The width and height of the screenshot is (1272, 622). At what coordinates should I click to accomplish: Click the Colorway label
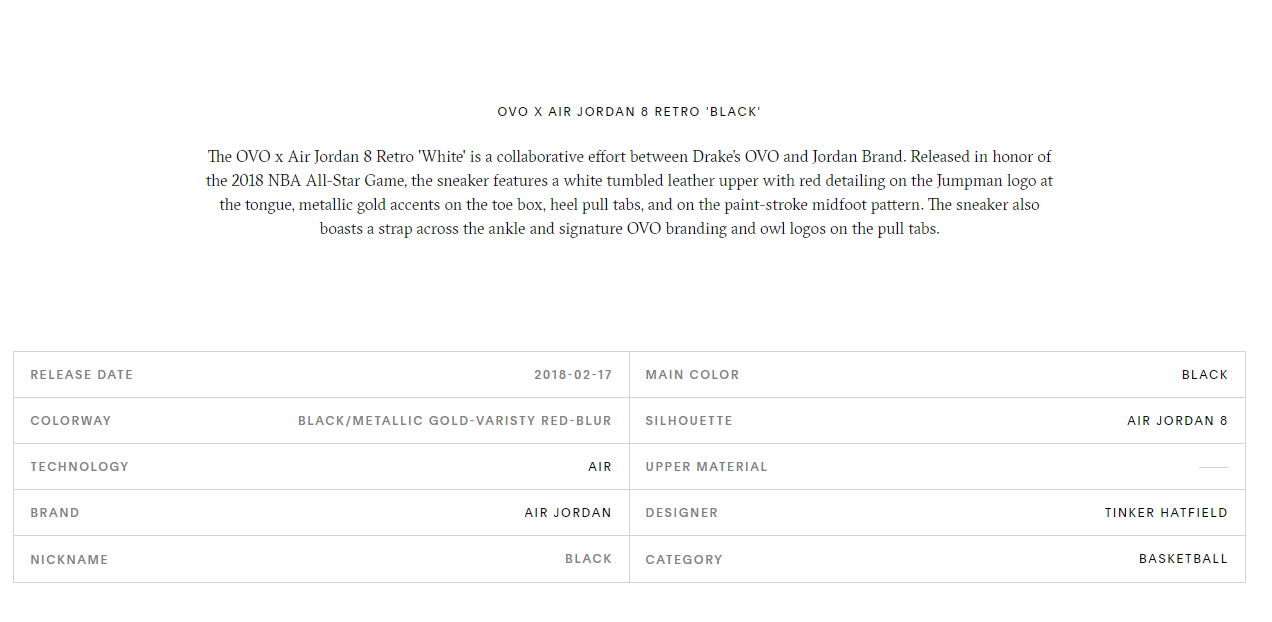(x=71, y=421)
